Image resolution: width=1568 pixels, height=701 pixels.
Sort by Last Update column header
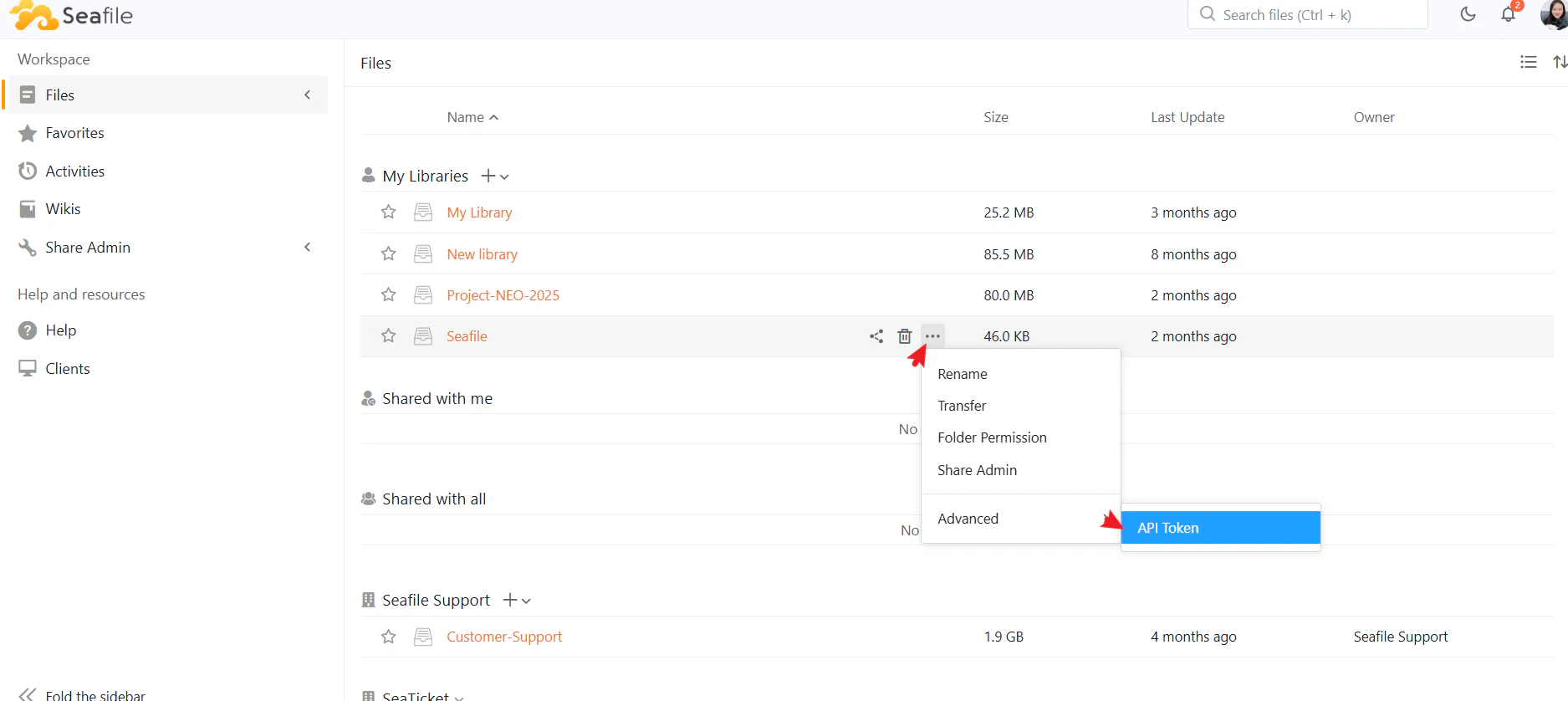pos(1187,117)
